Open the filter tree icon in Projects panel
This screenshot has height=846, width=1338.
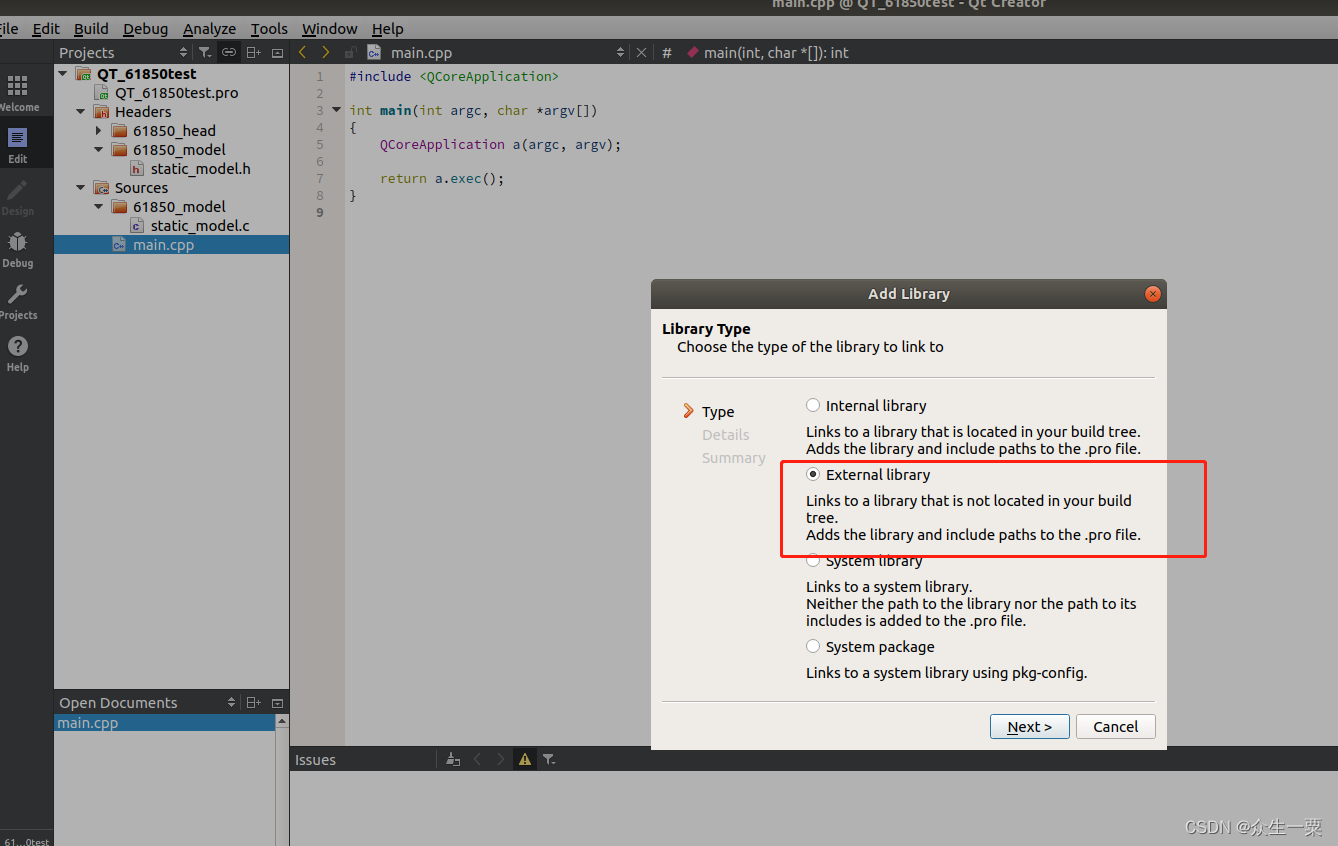[x=205, y=52]
